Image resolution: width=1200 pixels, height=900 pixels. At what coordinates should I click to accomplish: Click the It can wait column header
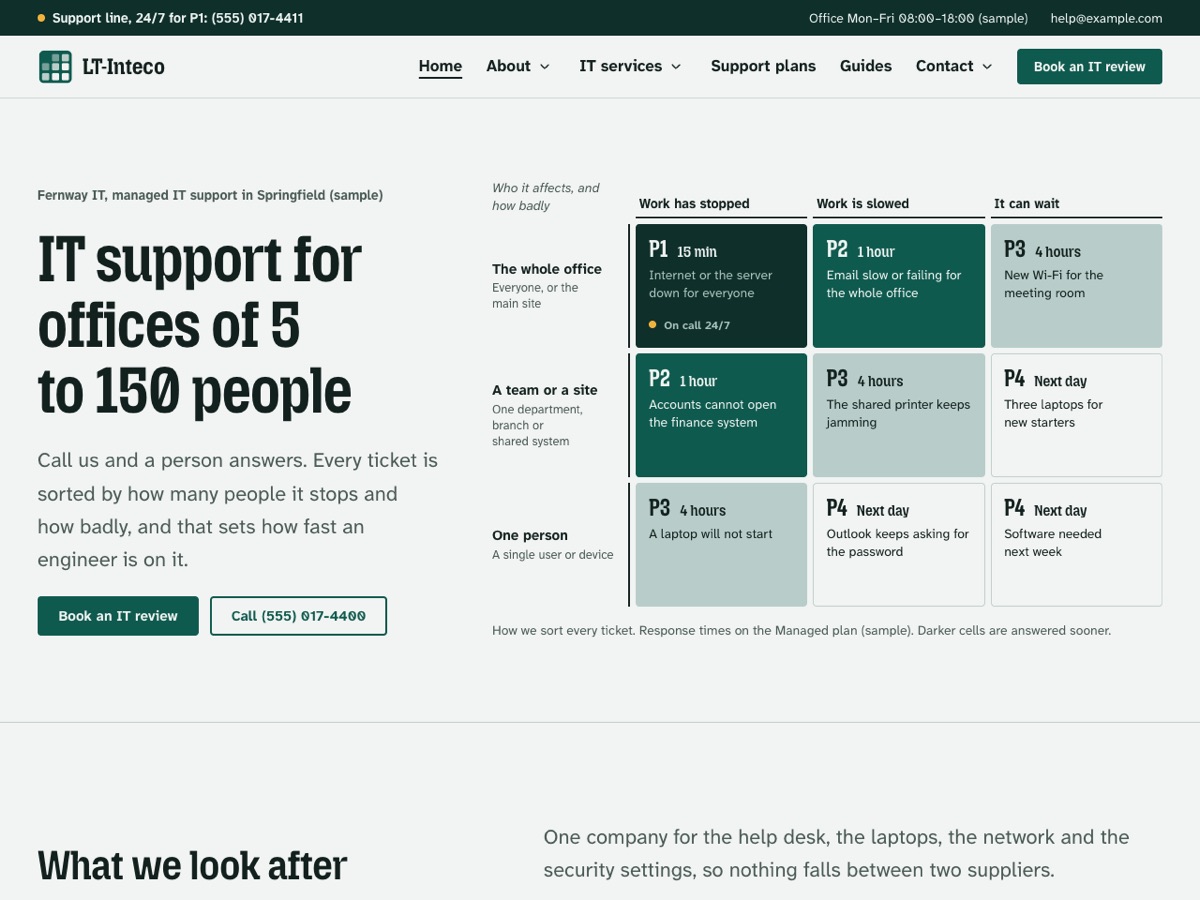[1026, 203]
